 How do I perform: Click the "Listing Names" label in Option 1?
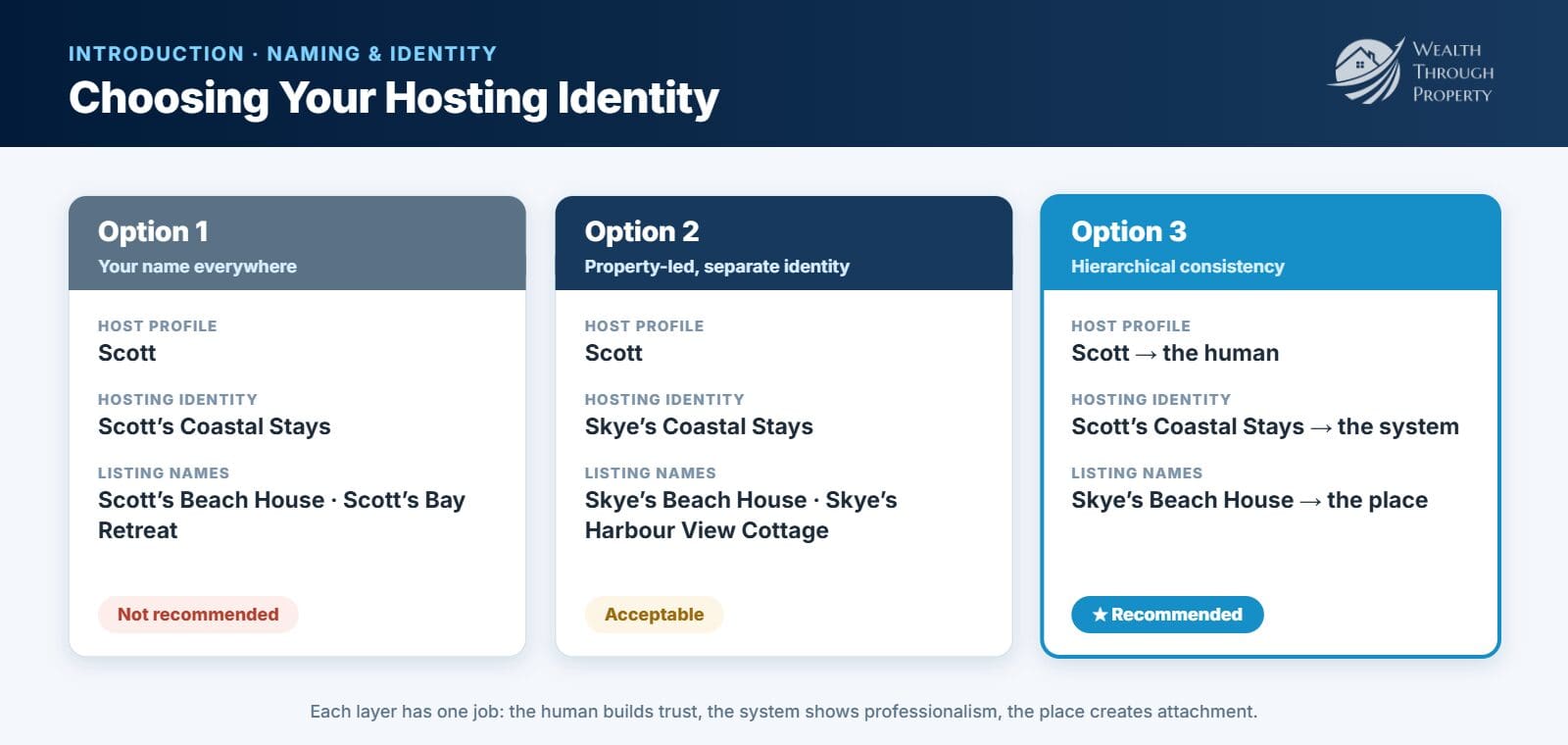coord(164,473)
